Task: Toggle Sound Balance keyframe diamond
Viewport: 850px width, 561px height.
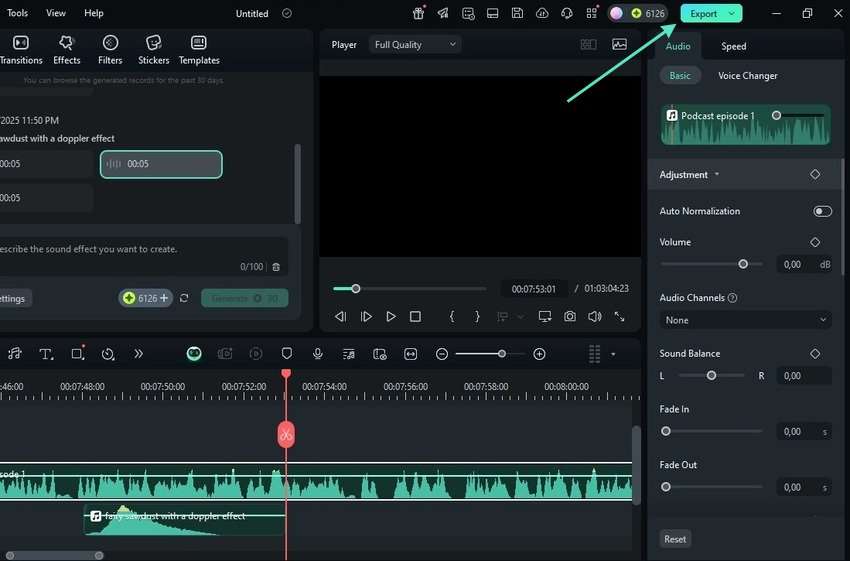Action: (815, 353)
